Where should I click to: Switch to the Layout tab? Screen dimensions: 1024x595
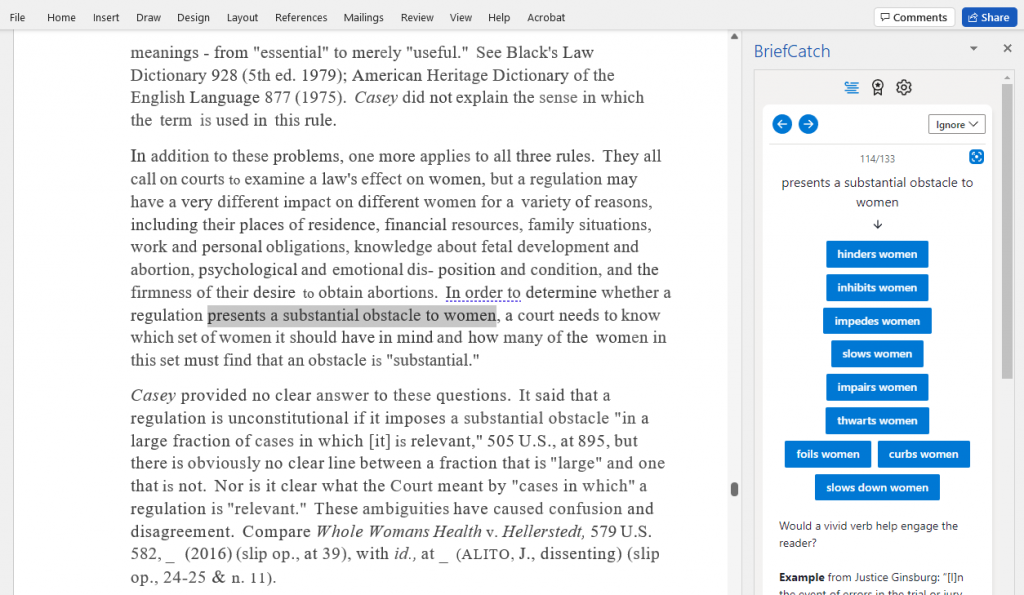[x=242, y=18]
